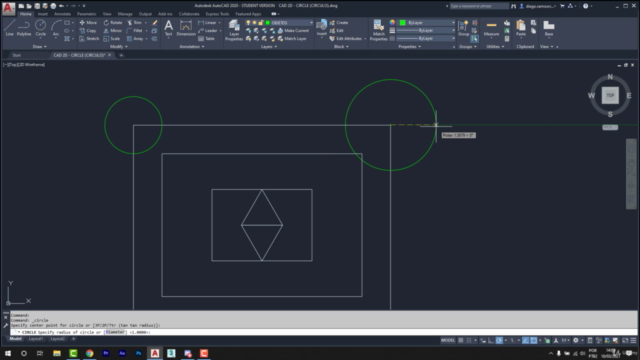Click the green object color swatch
Viewport: 640px width, 360px height.
point(402,22)
